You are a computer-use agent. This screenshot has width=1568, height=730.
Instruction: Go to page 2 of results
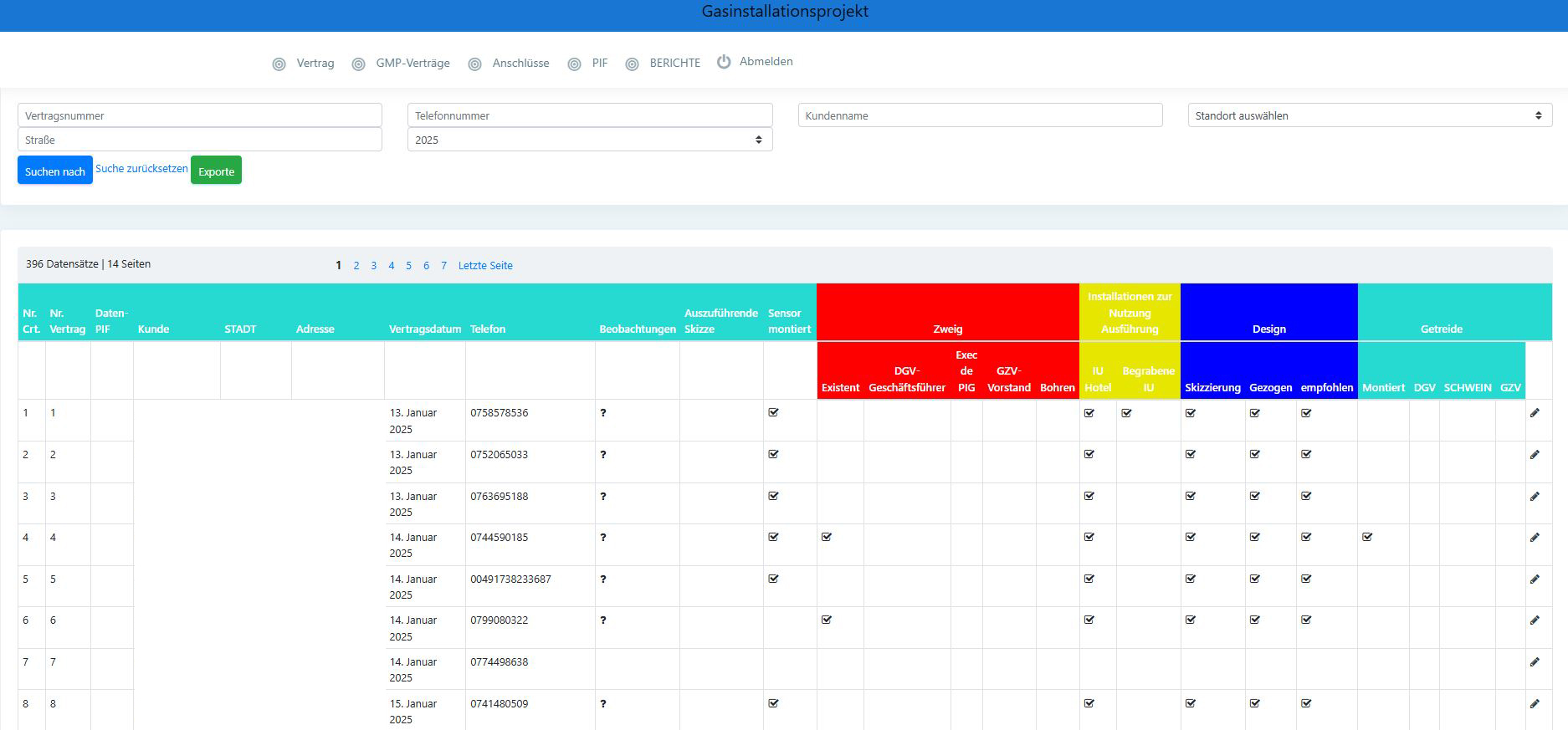click(x=356, y=266)
